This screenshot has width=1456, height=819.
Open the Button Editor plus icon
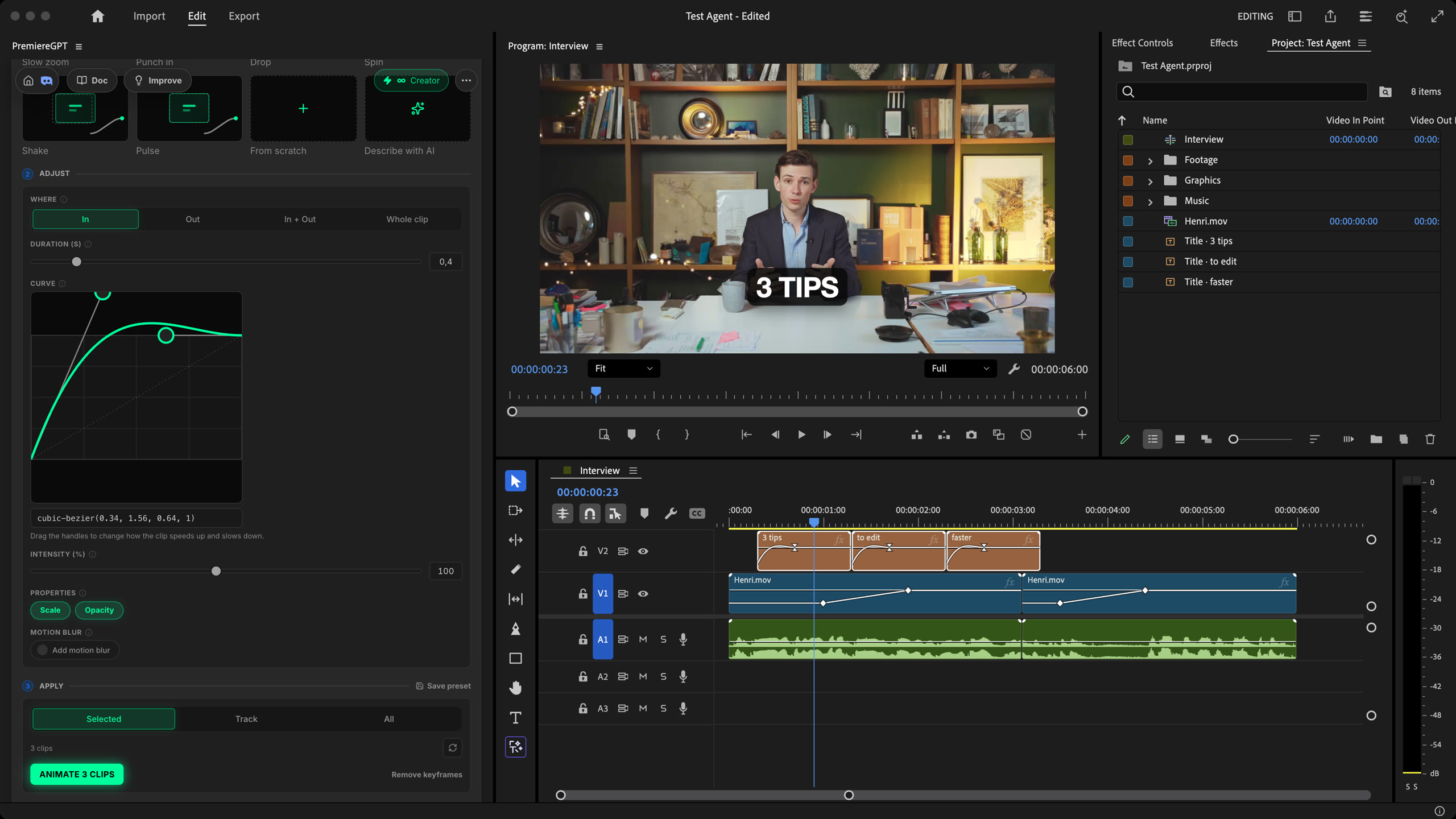(1082, 435)
